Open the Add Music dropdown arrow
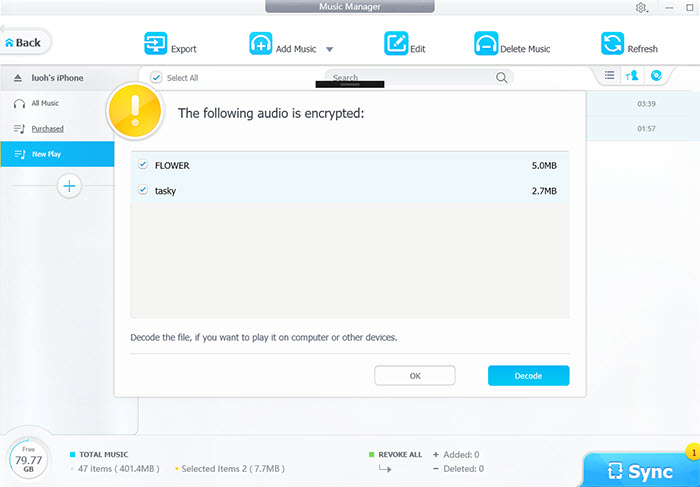The height and width of the screenshot is (487, 700). pos(329,49)
